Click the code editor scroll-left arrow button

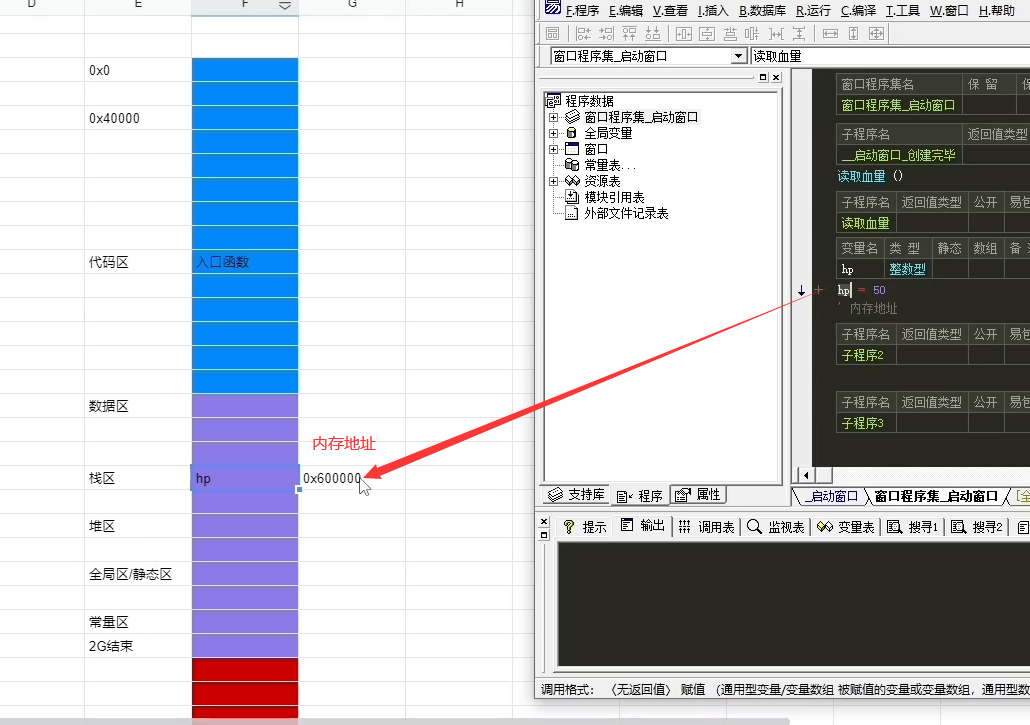pos(807,475)
